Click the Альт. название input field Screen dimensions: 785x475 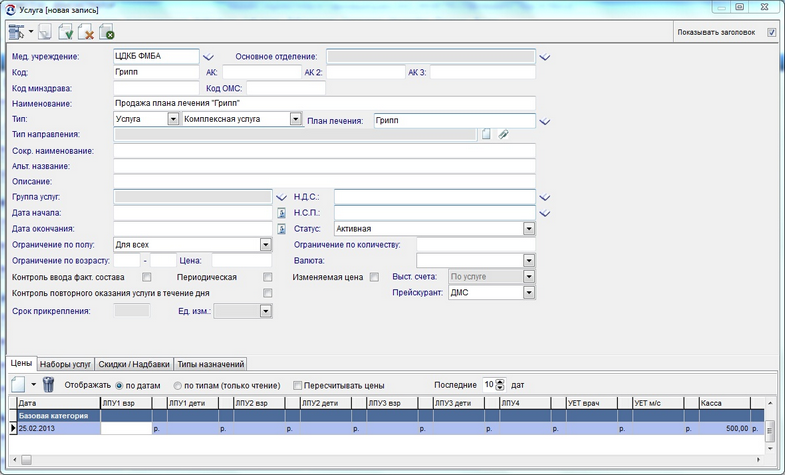pyautogui.click(x=324, y=166)
